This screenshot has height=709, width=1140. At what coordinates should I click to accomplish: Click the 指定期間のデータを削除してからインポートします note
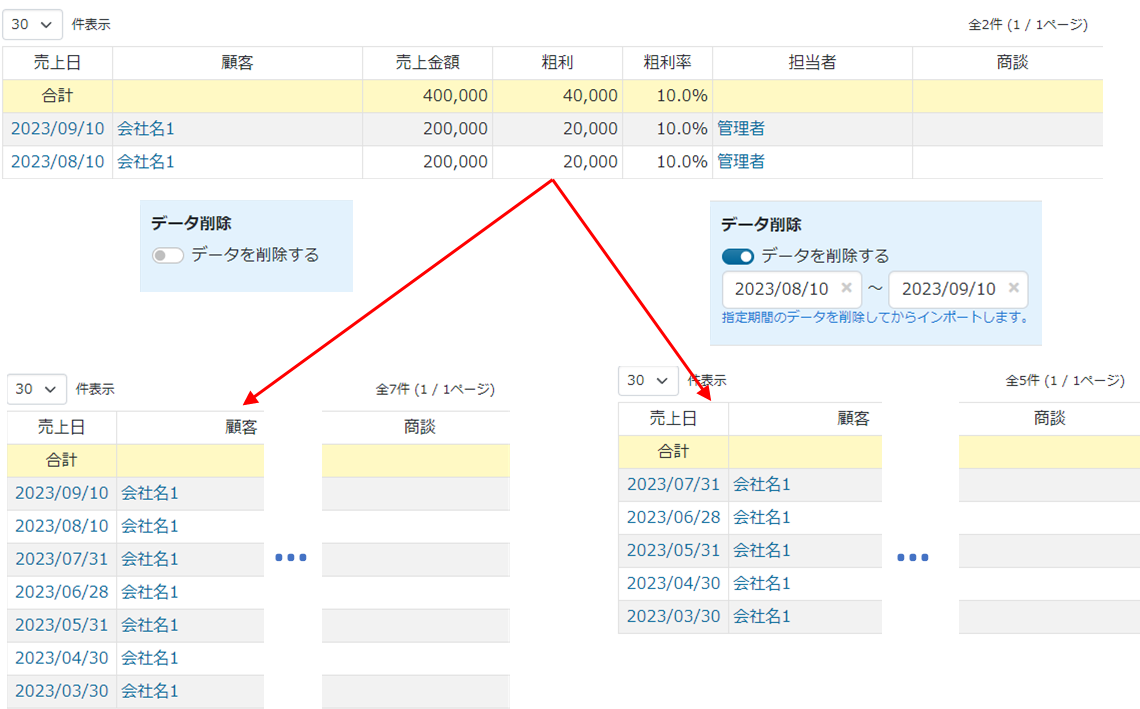tap(875, 317)
